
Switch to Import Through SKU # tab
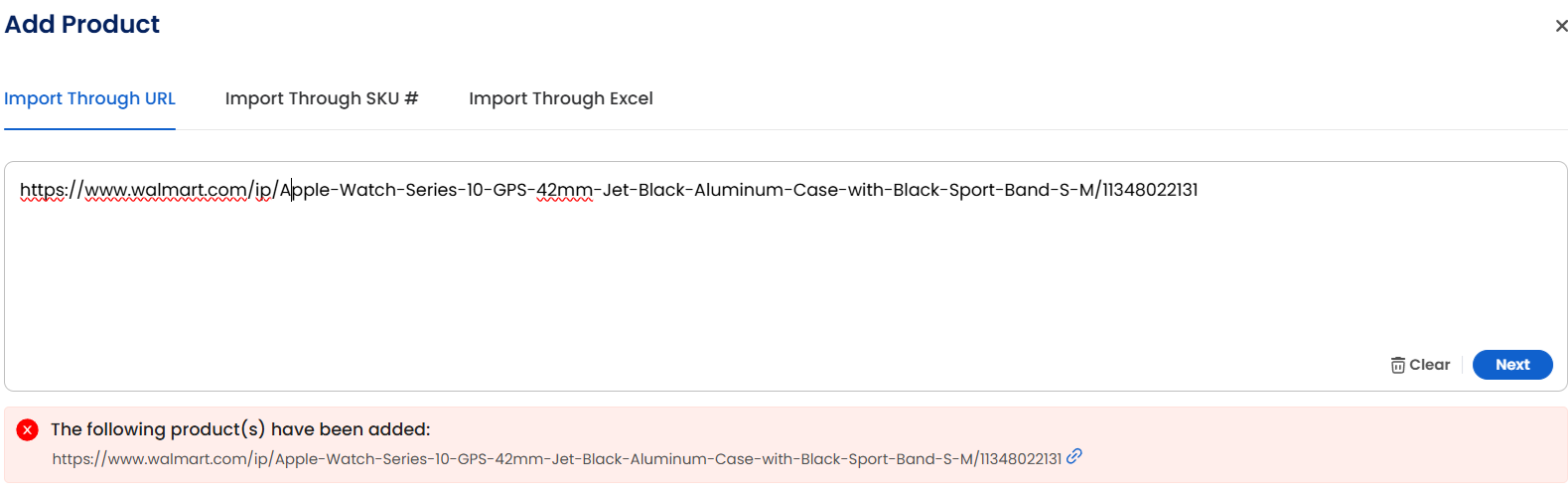click(322, 98)
